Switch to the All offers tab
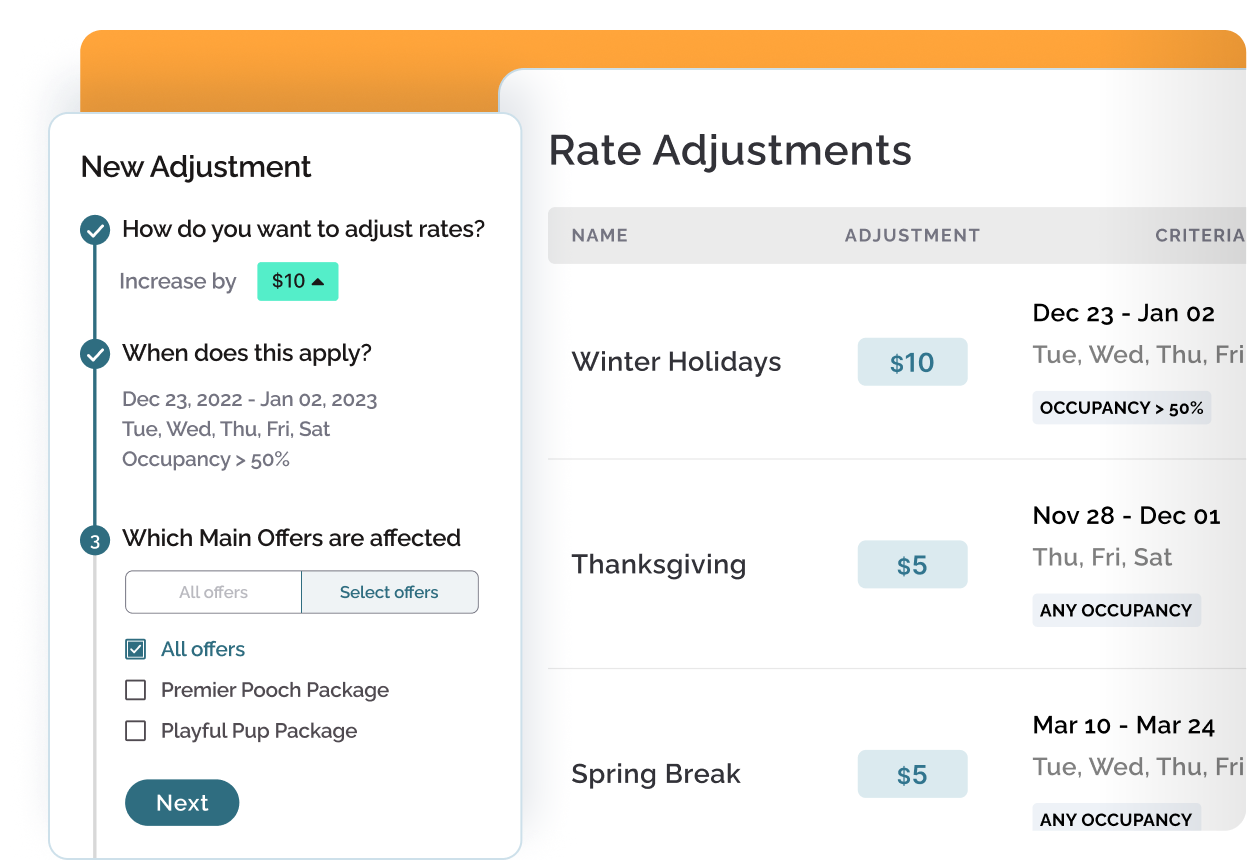The image size is (1260, 860). (x=213, y=592)
